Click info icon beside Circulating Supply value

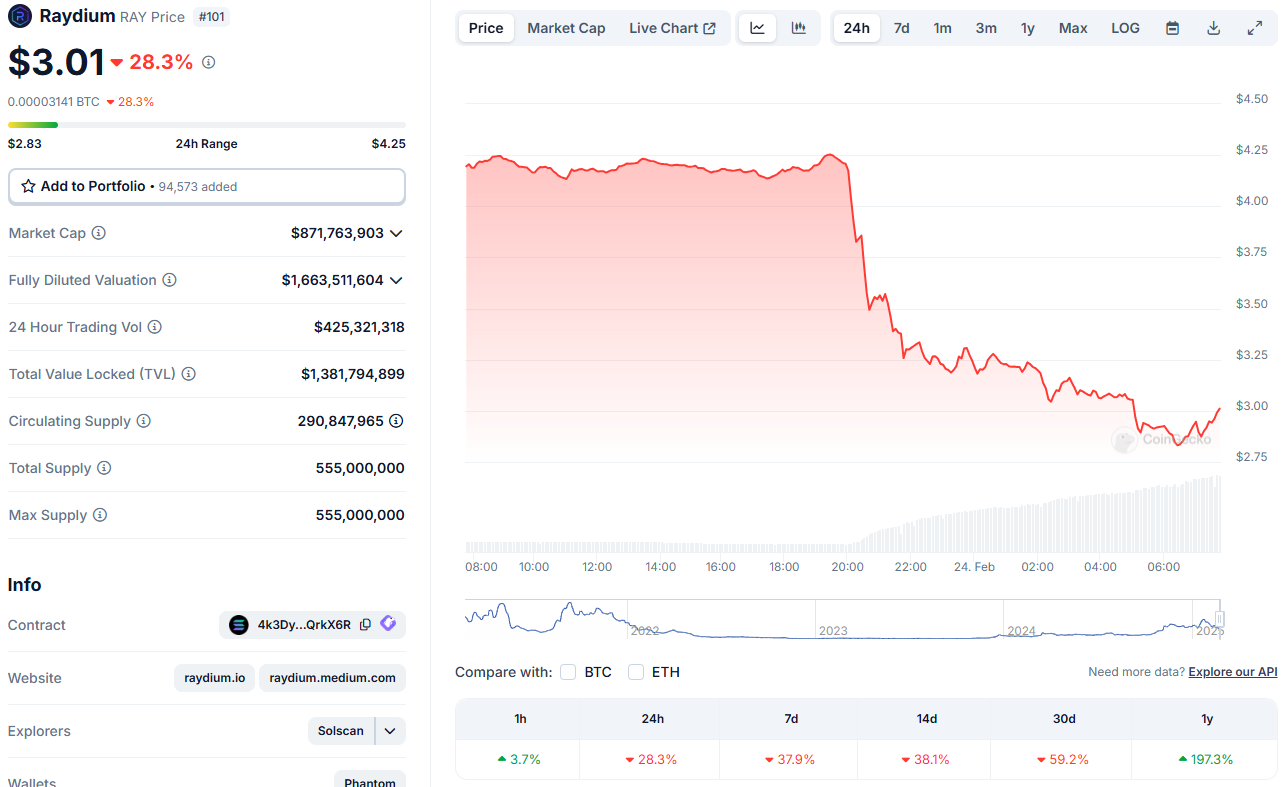(396, 421)
